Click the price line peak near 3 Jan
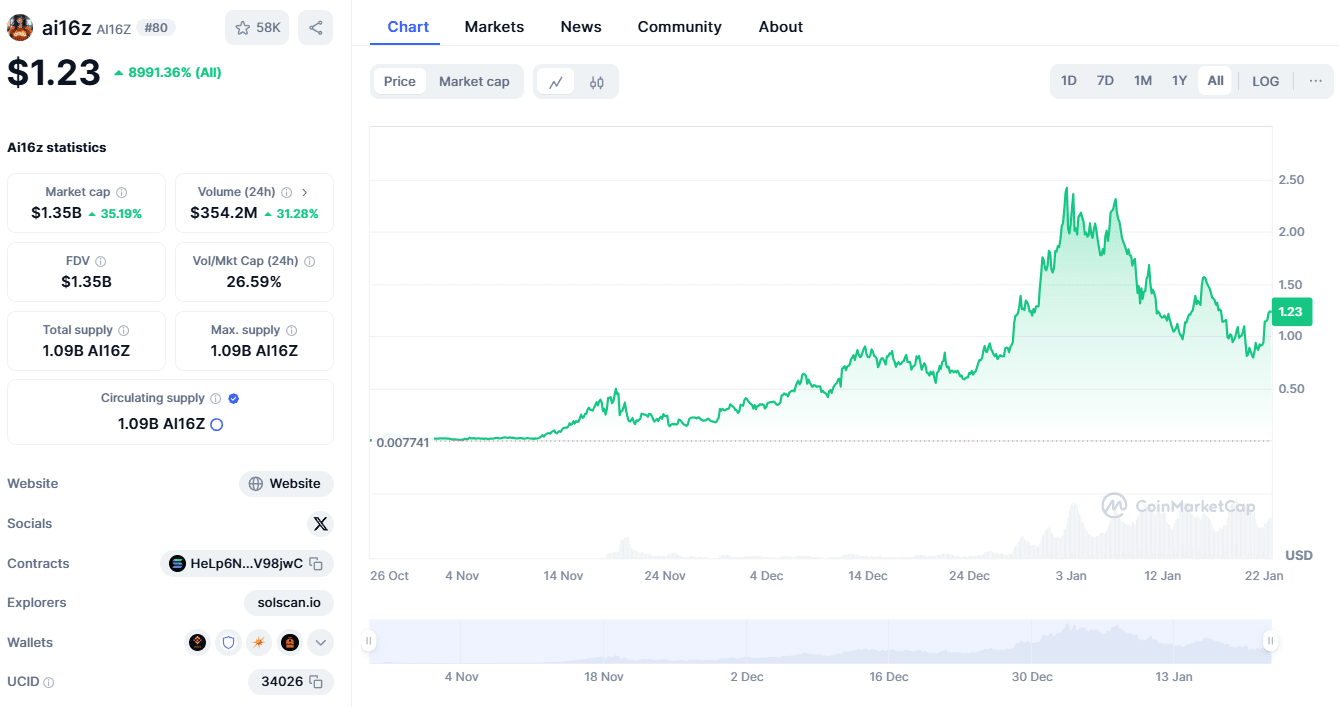The height and width of the screenshot is (707, 1339). point(1066,188)
